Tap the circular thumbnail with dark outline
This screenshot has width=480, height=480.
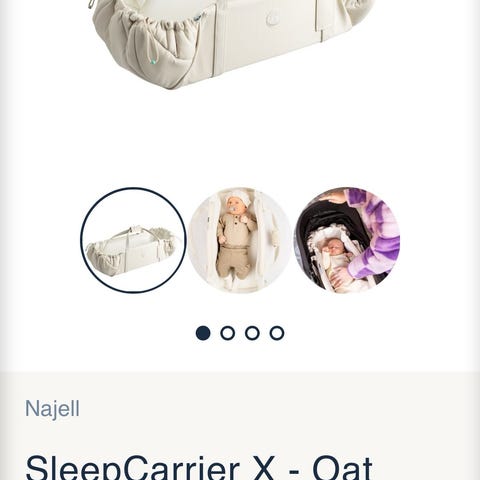pos(133,240)
